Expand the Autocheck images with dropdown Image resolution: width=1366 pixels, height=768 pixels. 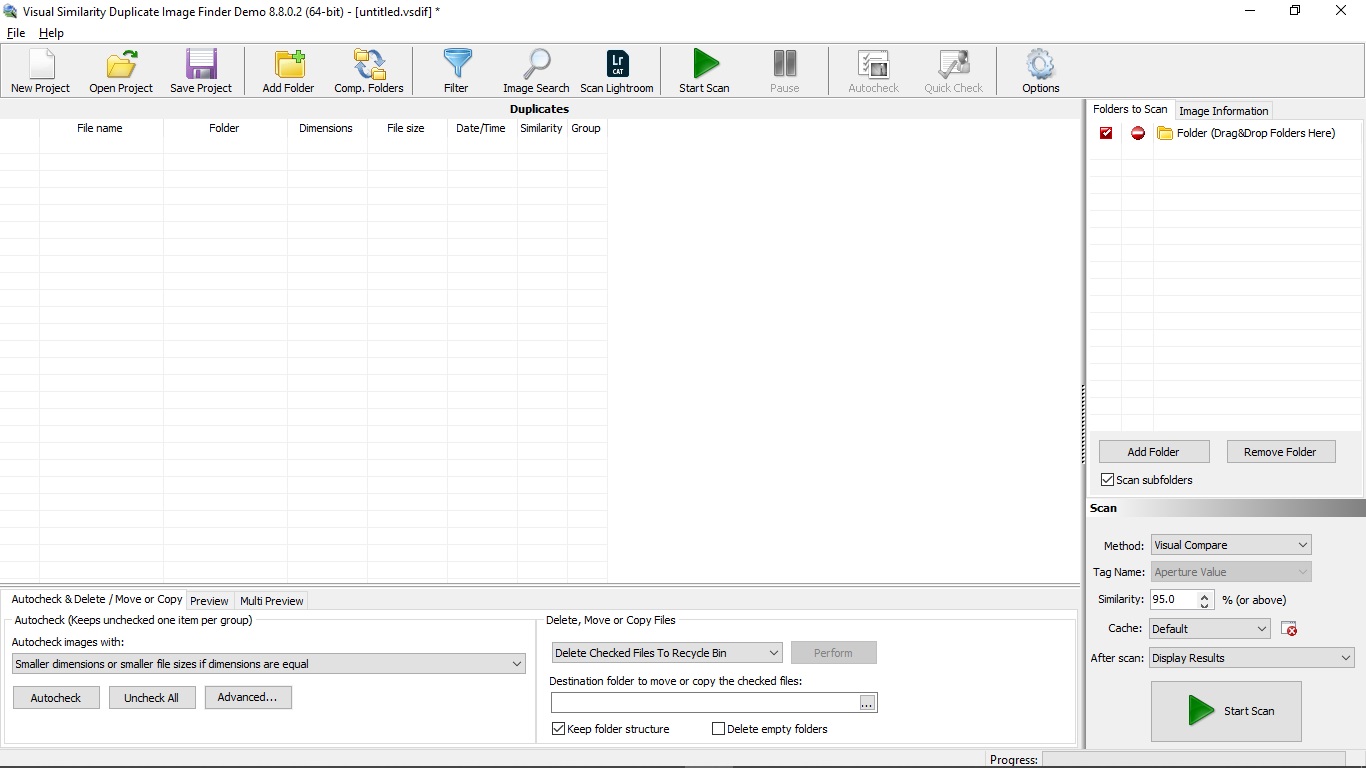[x=269, y=664]
